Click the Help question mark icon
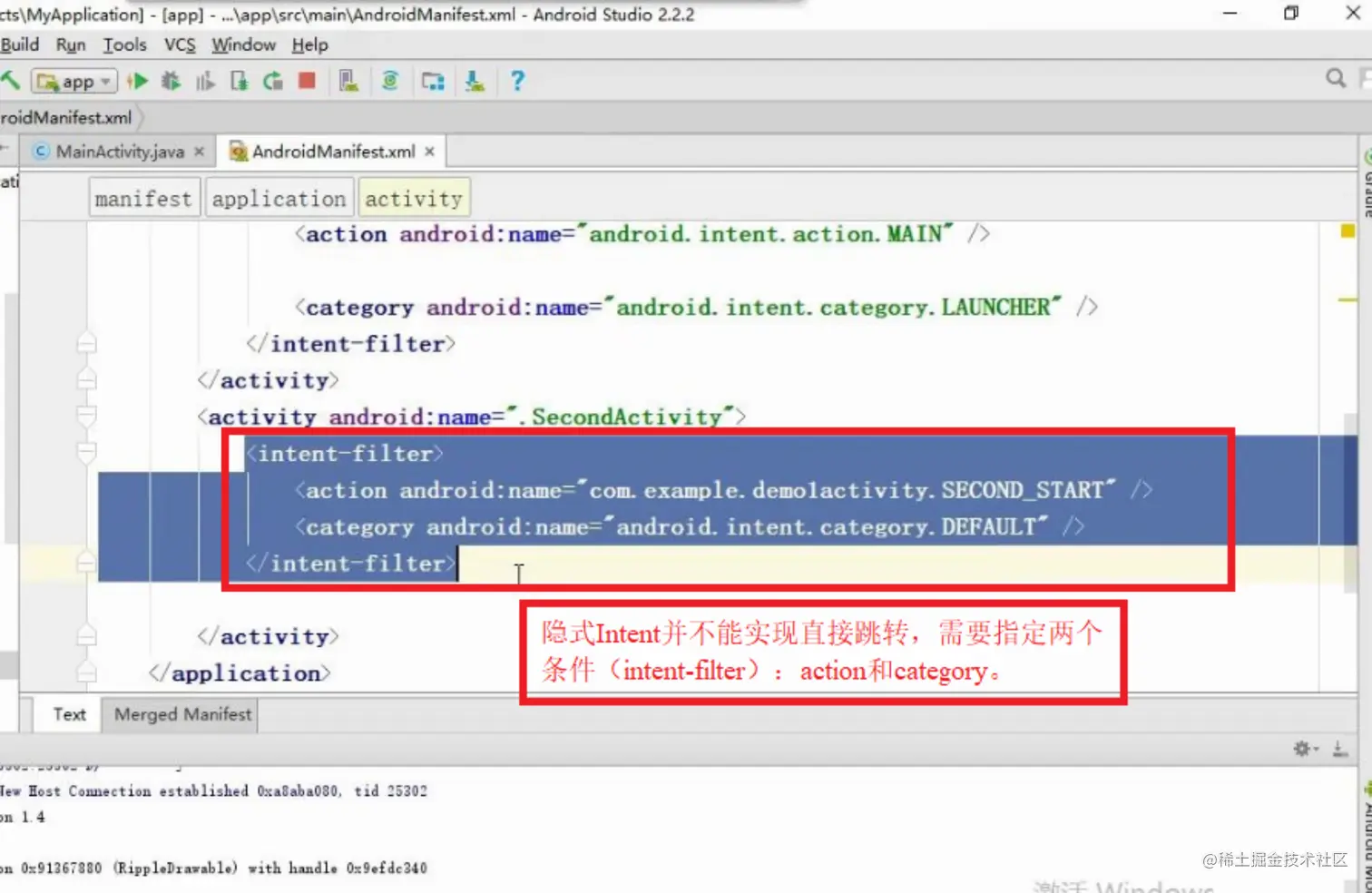 (517, 81)
